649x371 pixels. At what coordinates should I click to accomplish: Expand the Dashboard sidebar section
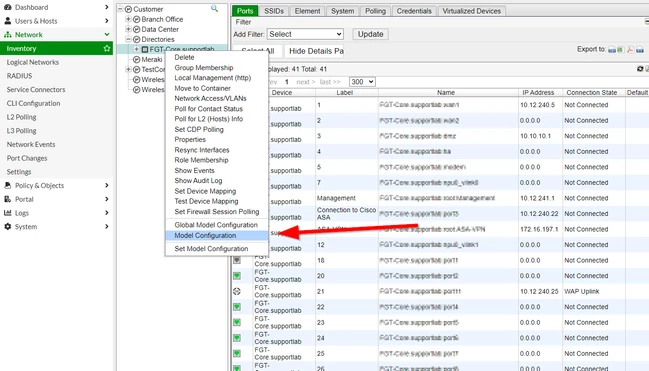pos(107,7)
